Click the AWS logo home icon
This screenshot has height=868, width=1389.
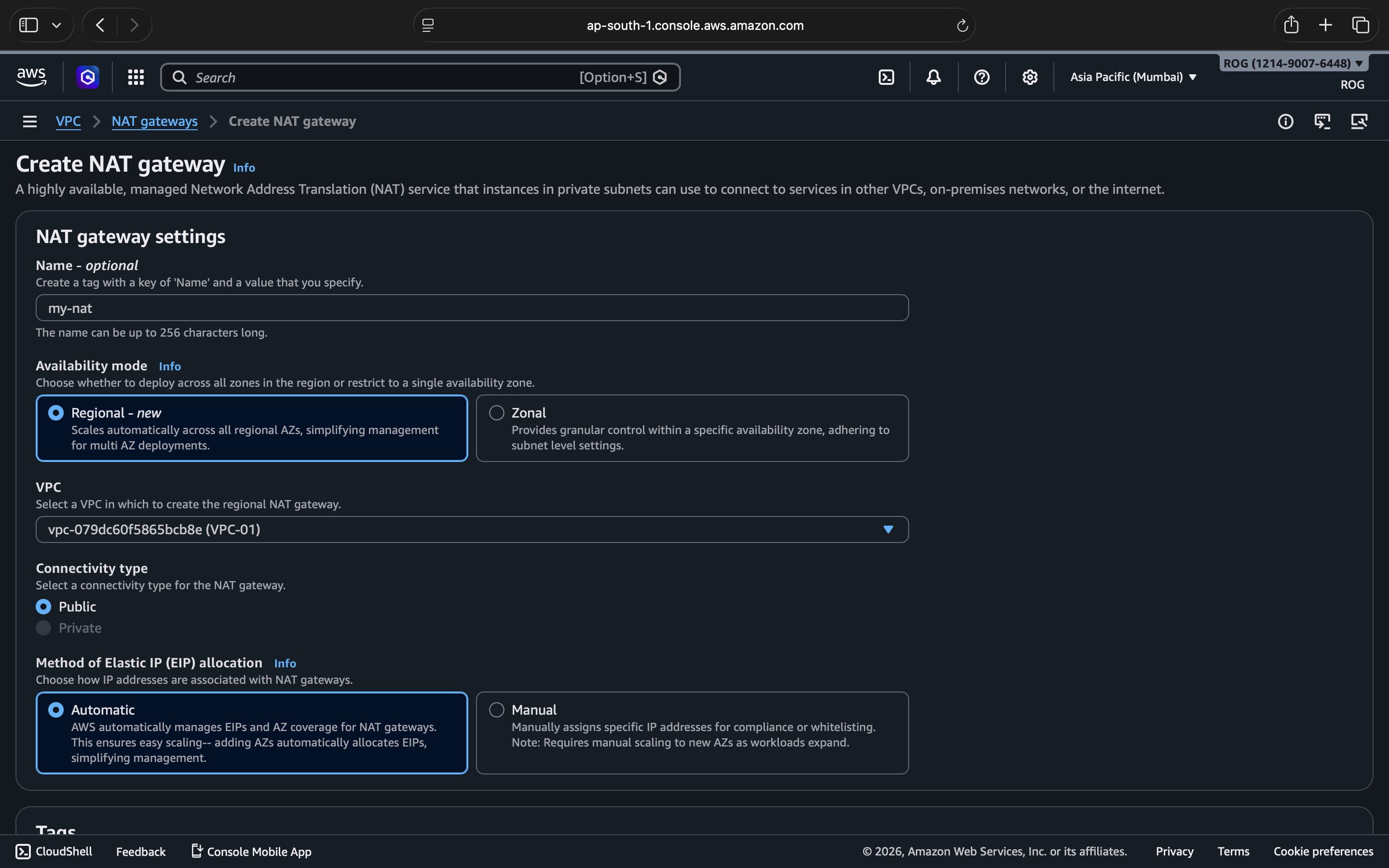[x=31, y=77]
